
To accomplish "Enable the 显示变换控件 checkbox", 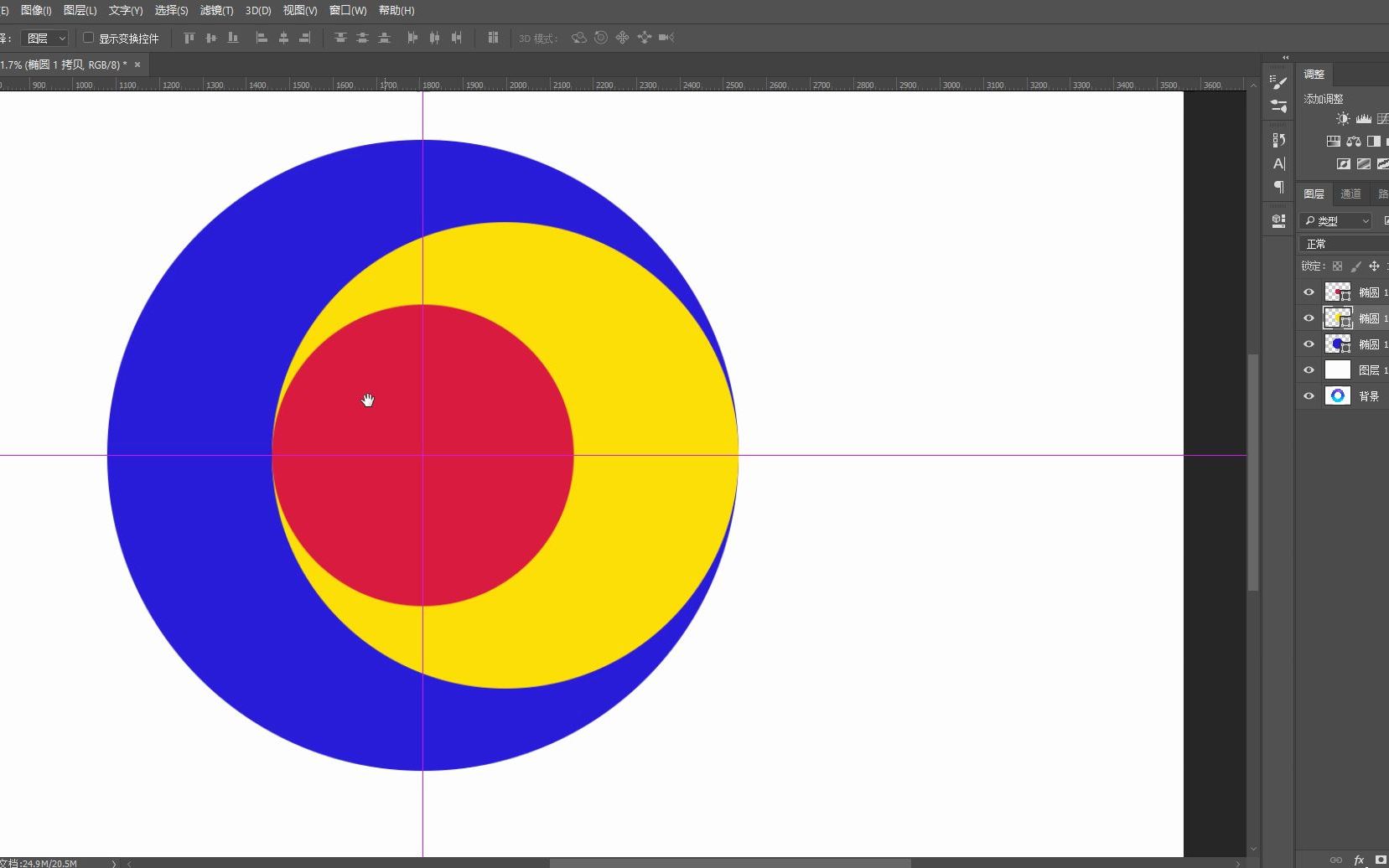I will (x=88, y=38).
